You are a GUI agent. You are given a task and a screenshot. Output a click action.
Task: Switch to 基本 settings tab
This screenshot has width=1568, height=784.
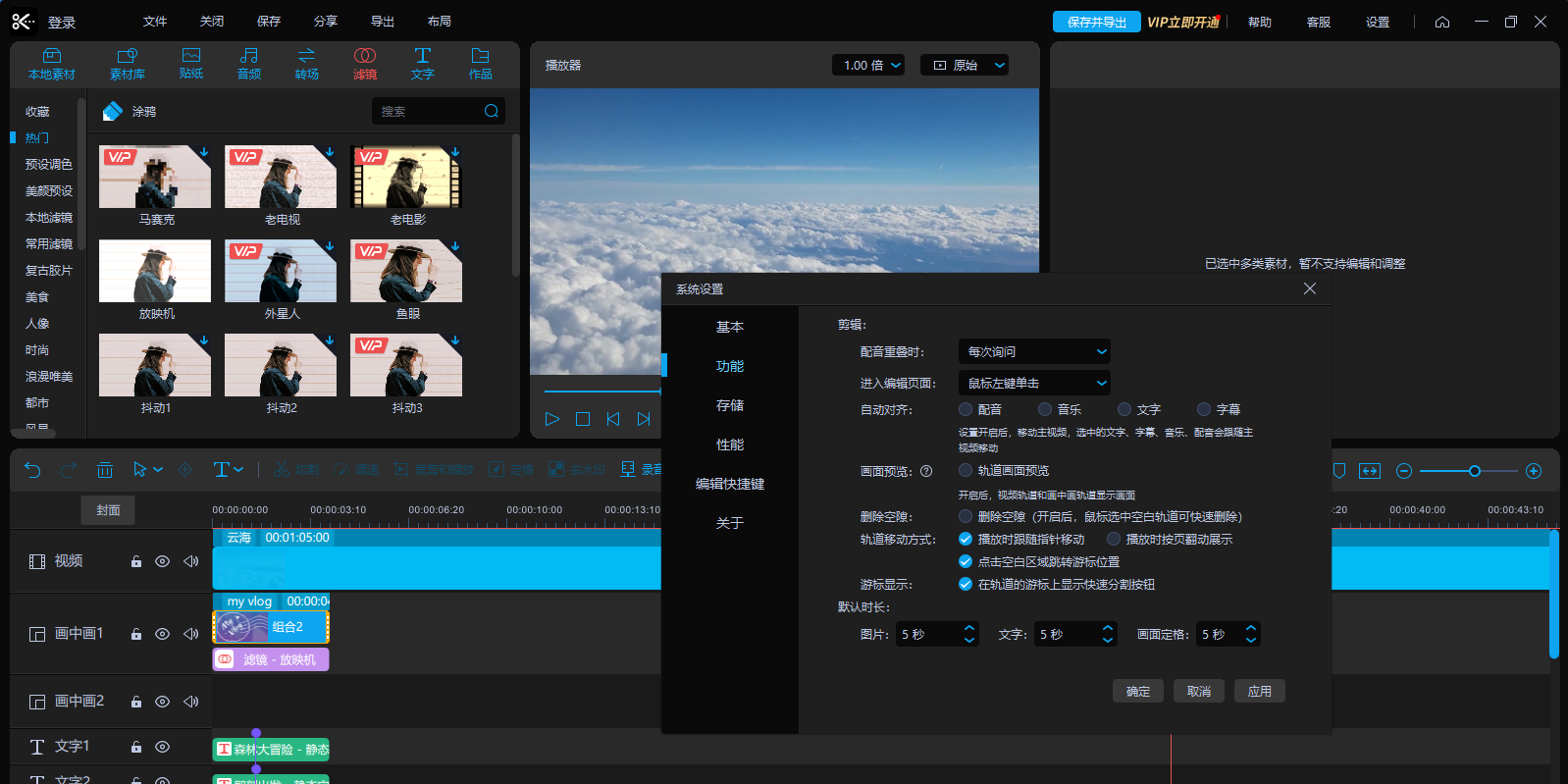(730, 327)
